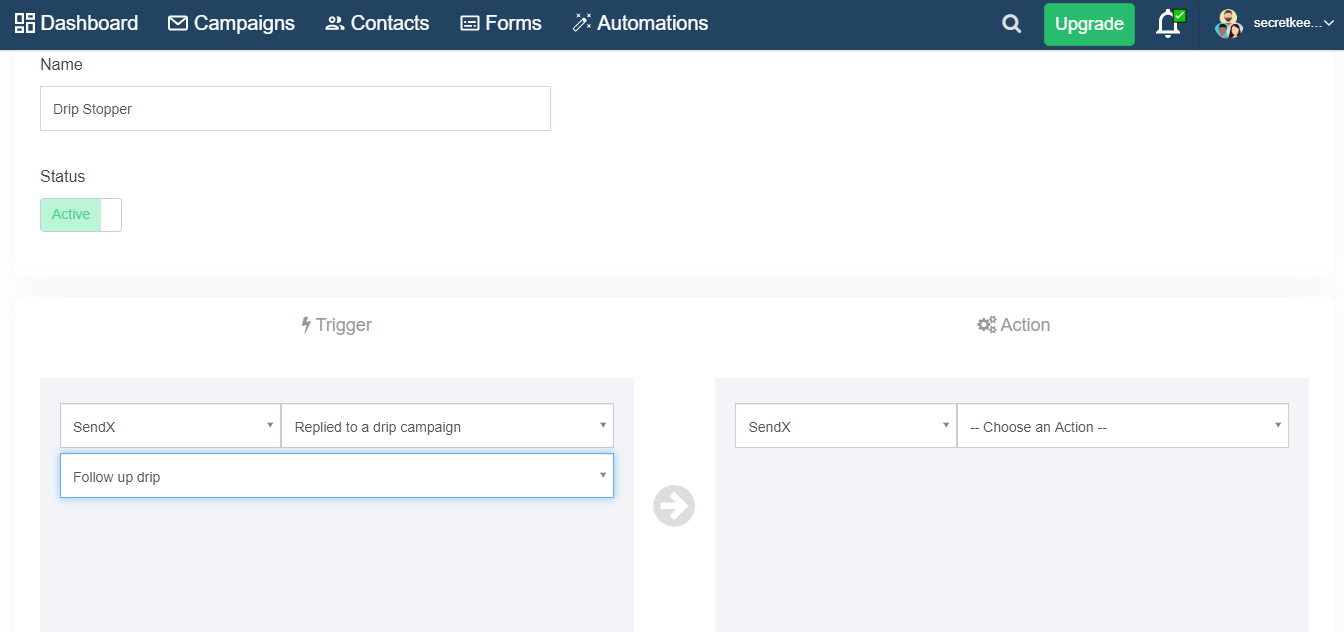Open the Automations menu
The image size is (1344, 632).
pyautogui.click(x=640, y=23)
